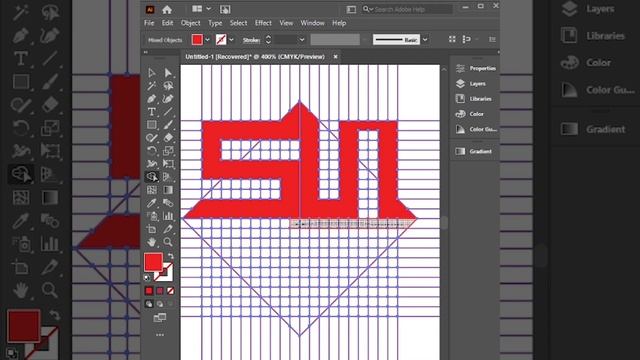Viewport: 640px width, 360px height.
Task: Select the Magic Wand tool
Action: click(x=151, y=86)
